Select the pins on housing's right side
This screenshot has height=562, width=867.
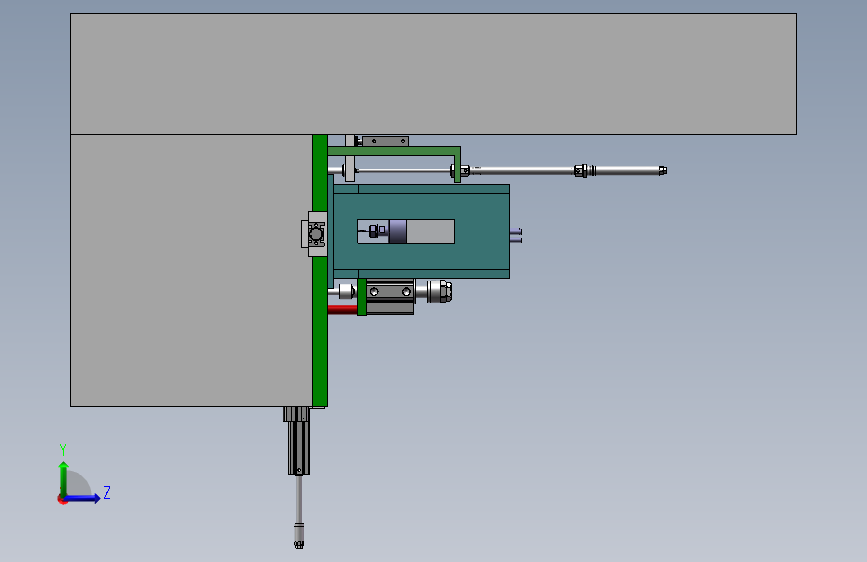(515, 235)
